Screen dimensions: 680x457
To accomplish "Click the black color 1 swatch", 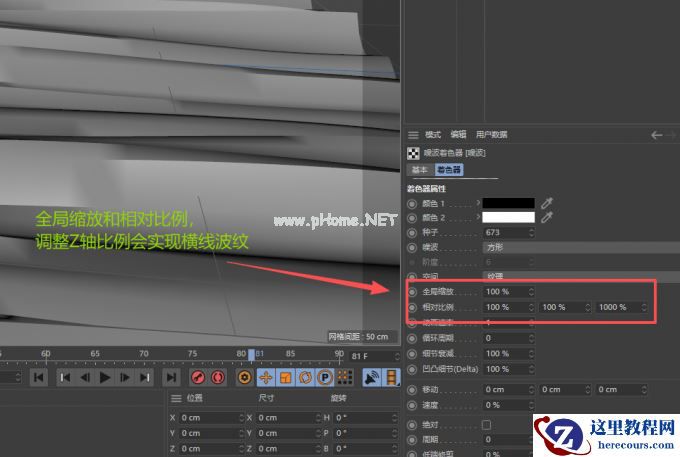I will point(508,203).
